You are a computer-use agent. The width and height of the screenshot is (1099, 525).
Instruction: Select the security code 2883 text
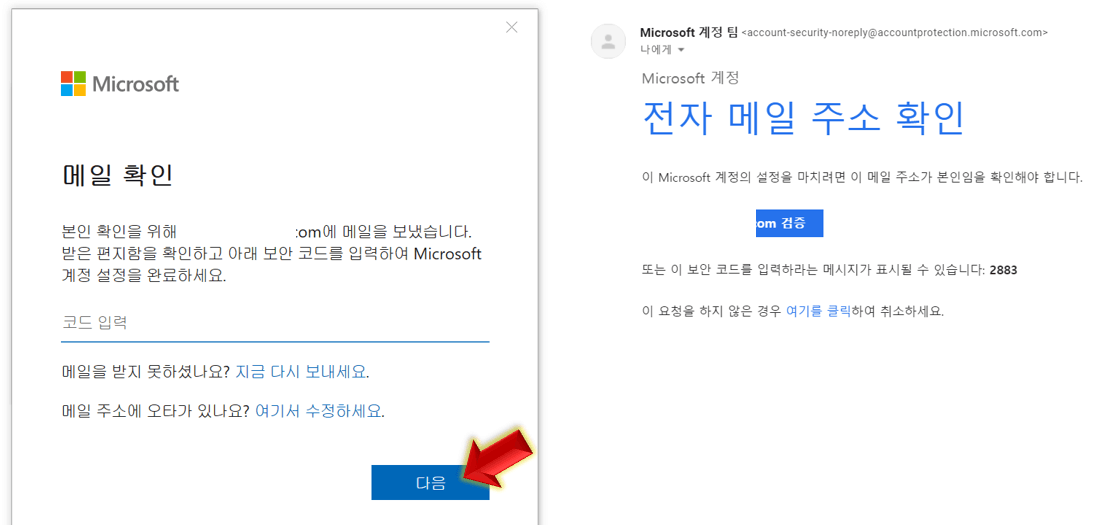1003,270
